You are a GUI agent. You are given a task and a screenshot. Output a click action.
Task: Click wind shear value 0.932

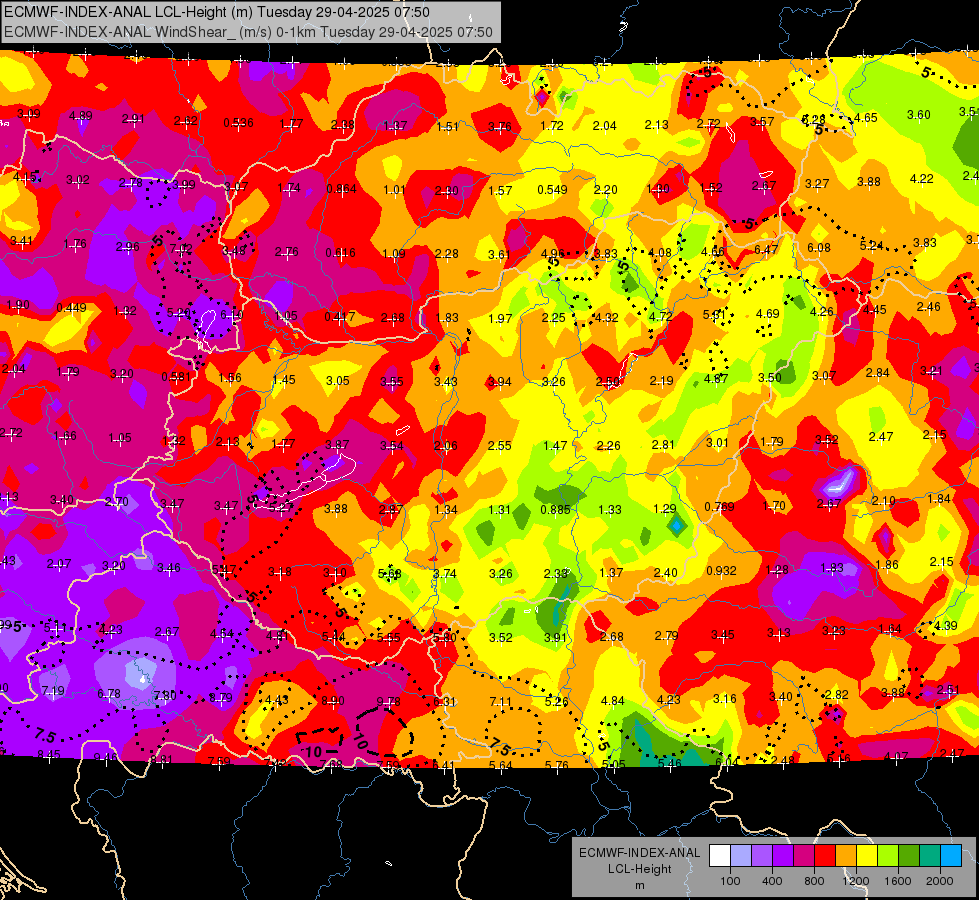[721, 570]
